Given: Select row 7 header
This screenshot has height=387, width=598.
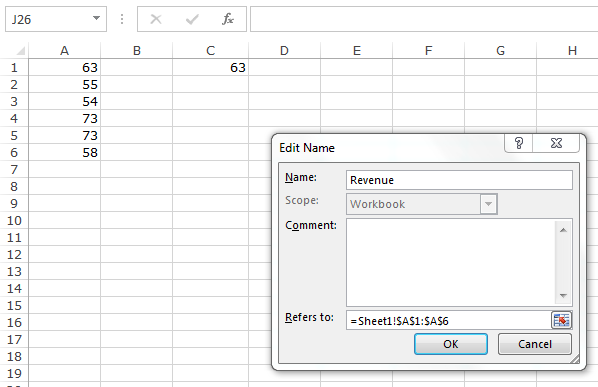Looking at the screenshot, I should tap(14, 169).
